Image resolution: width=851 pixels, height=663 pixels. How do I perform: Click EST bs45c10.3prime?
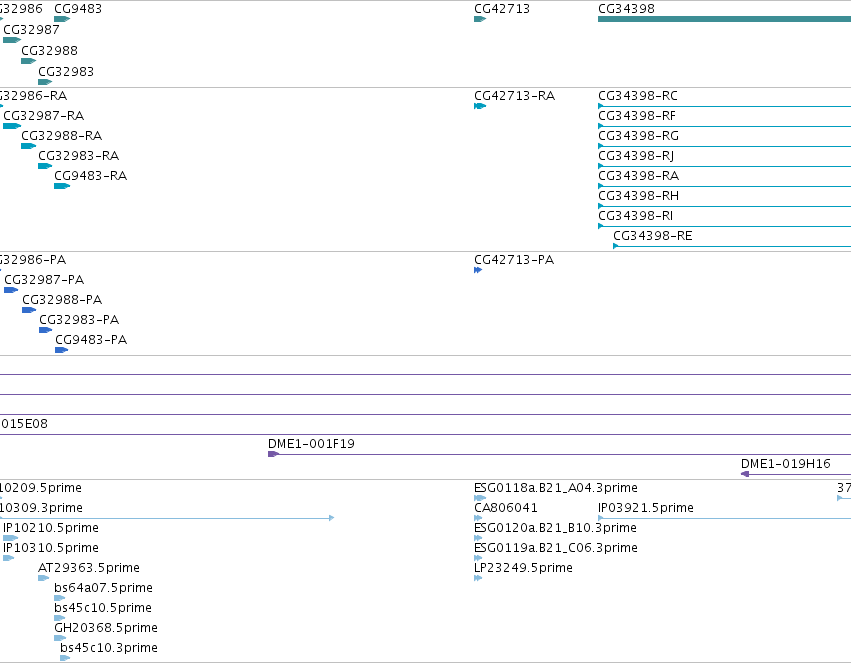point(65,658)
